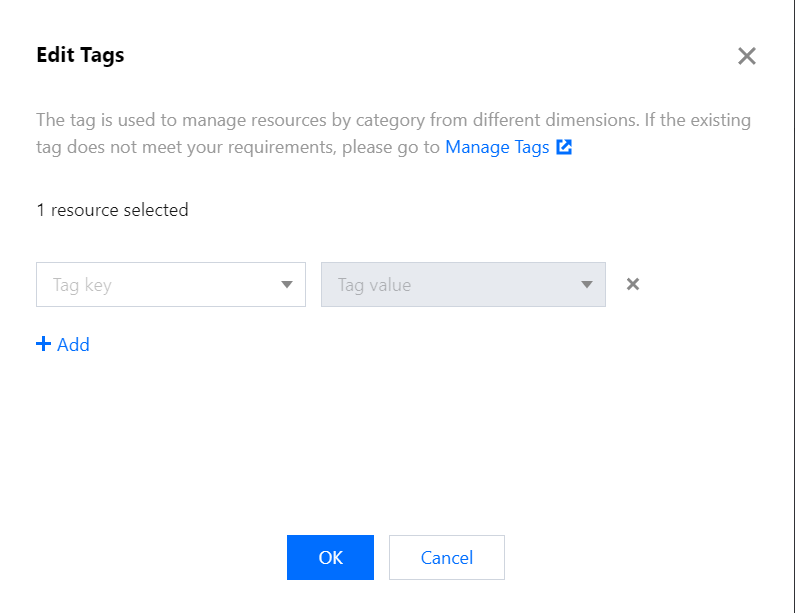Remove the tag row with the x icon

632,284
